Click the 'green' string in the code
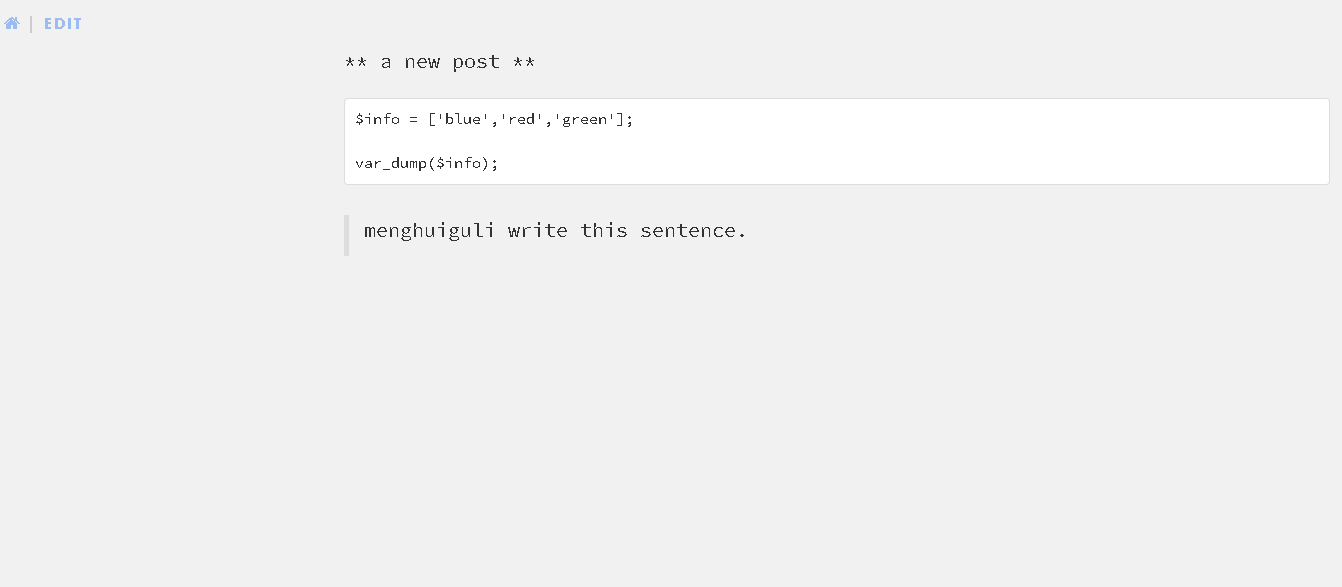The width and height of the screenshot is (1342, 587). [x=585, y=119]
